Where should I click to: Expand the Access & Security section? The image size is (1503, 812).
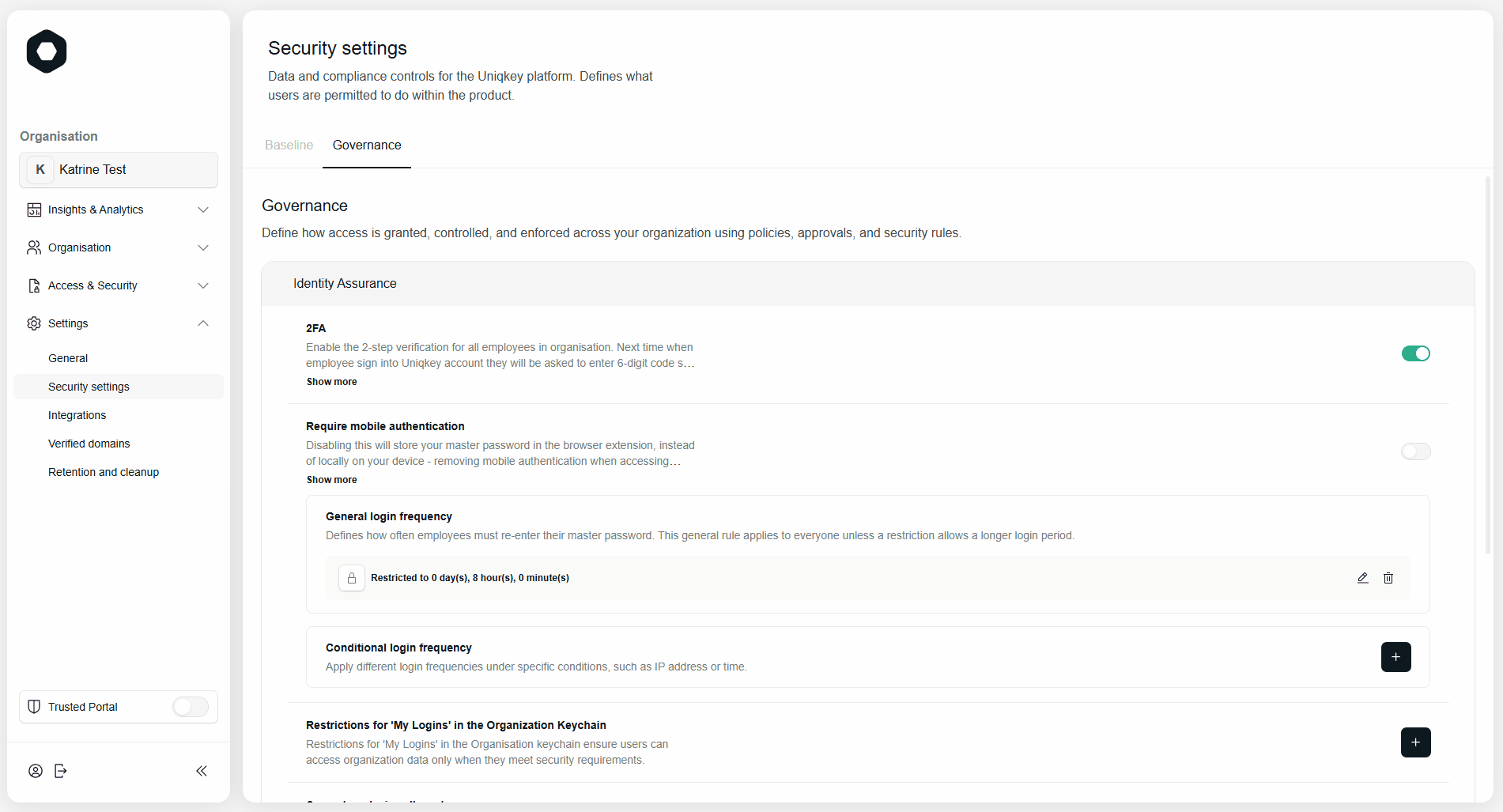tap(119, 285)
